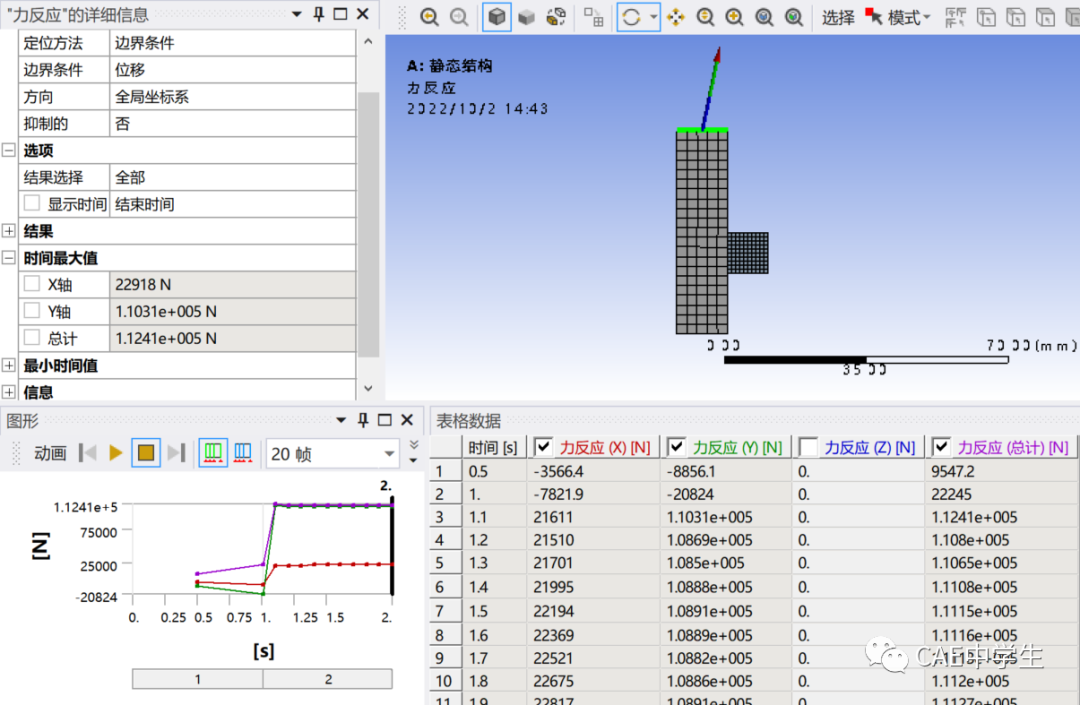Toggle the 总计 parameter checkbox

pyautogui.click(x=32, y=337)
